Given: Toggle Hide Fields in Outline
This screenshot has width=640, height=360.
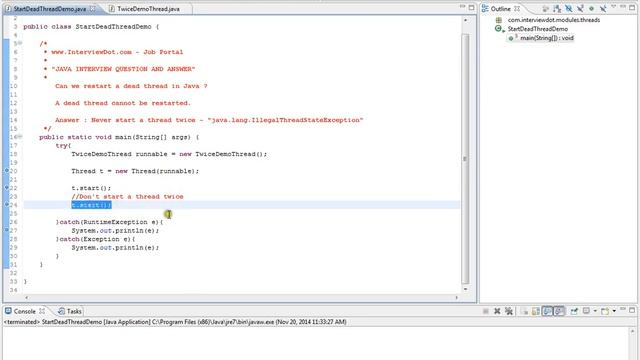Looking at the screenshot, I should point(568,9).
